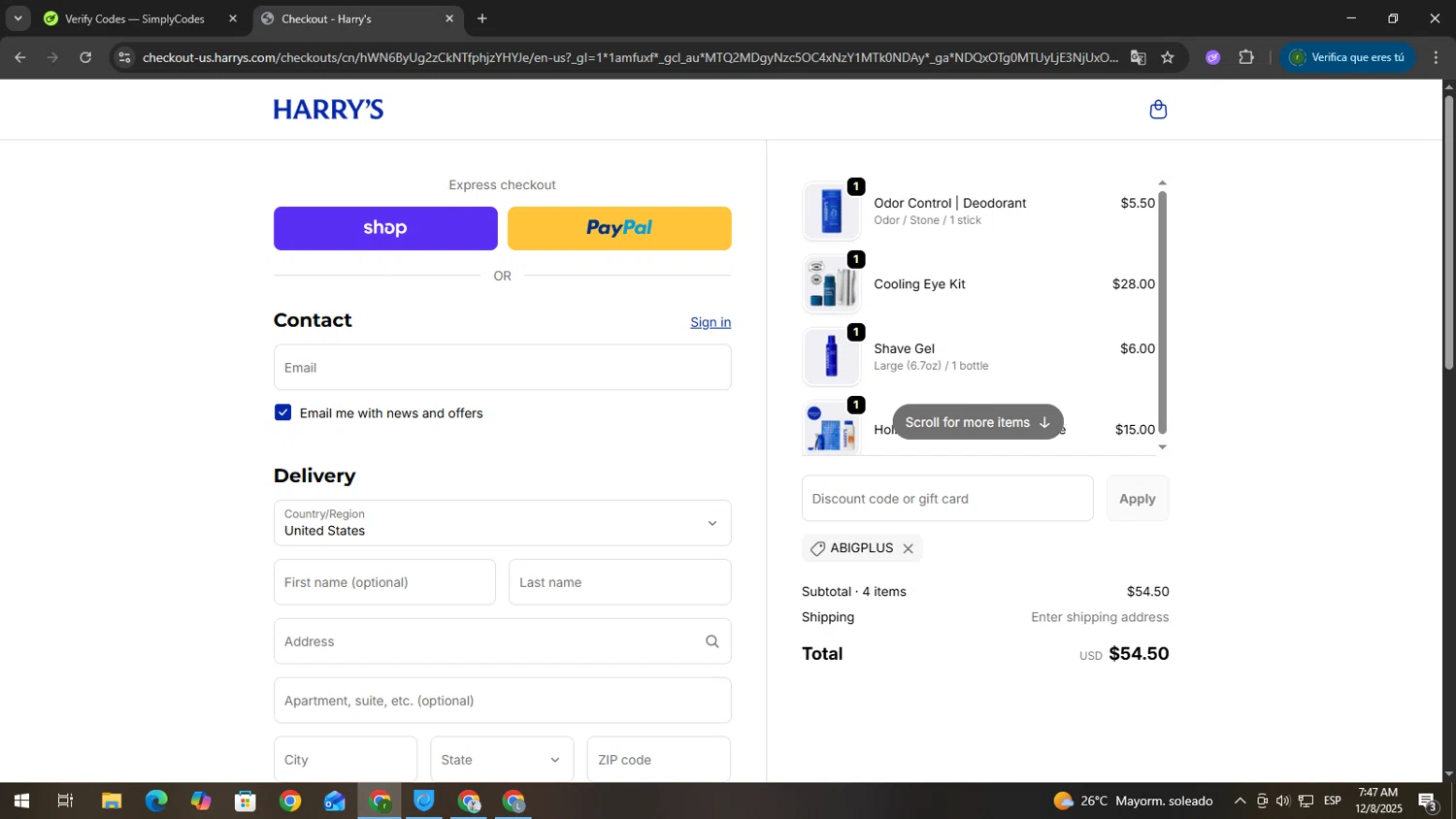Click the Chrome profile button
The height and width of the screenshot is (819, 1456).
(x=1347, y=57)
